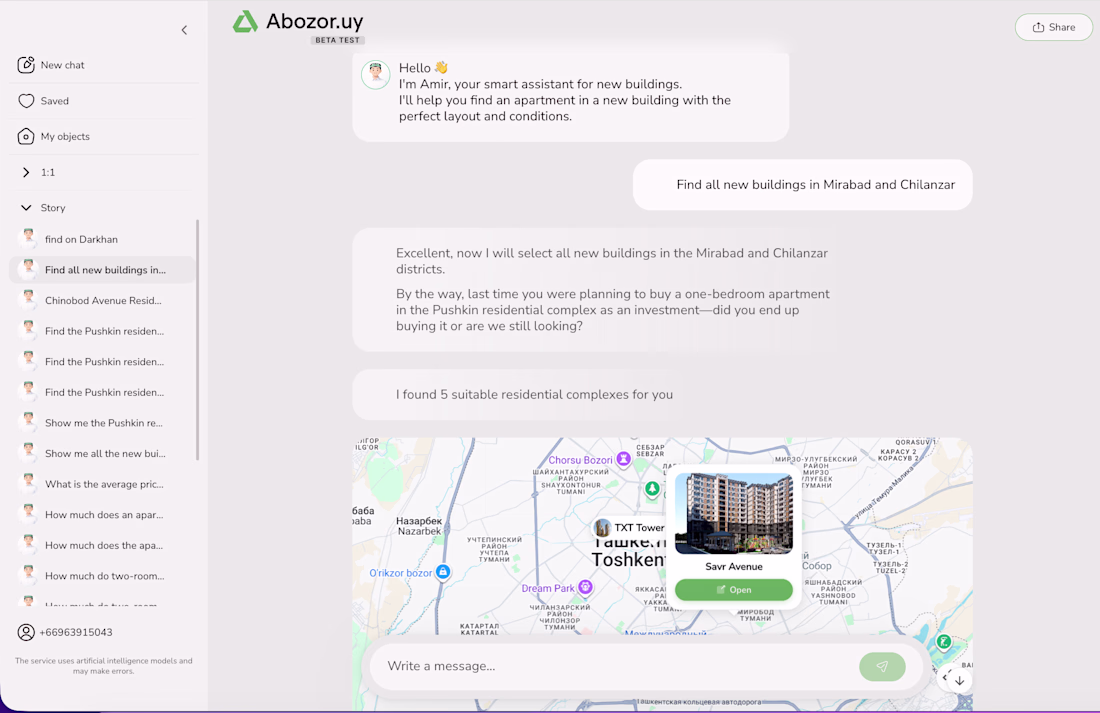Click Amir assistant avatar in greeting

pos(375,74)
